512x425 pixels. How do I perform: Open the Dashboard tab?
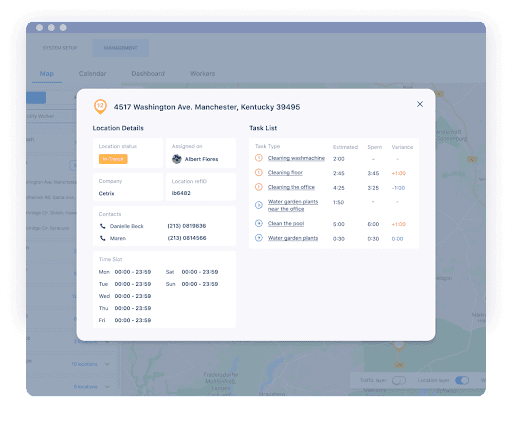(x=148, y=74)
